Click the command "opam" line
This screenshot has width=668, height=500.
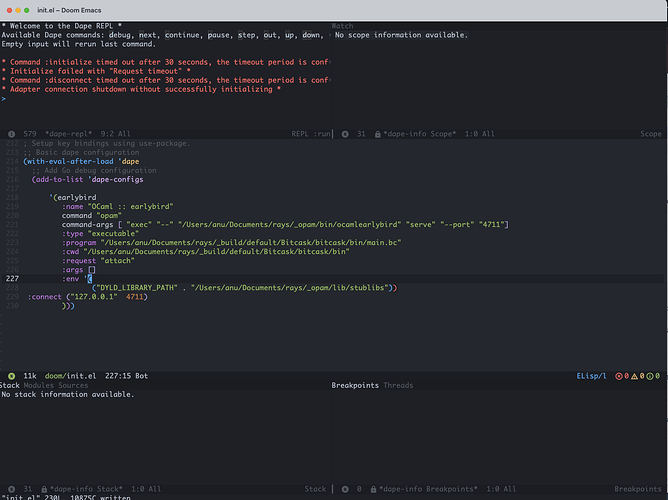pyautogui.click(x=92, y=216)
